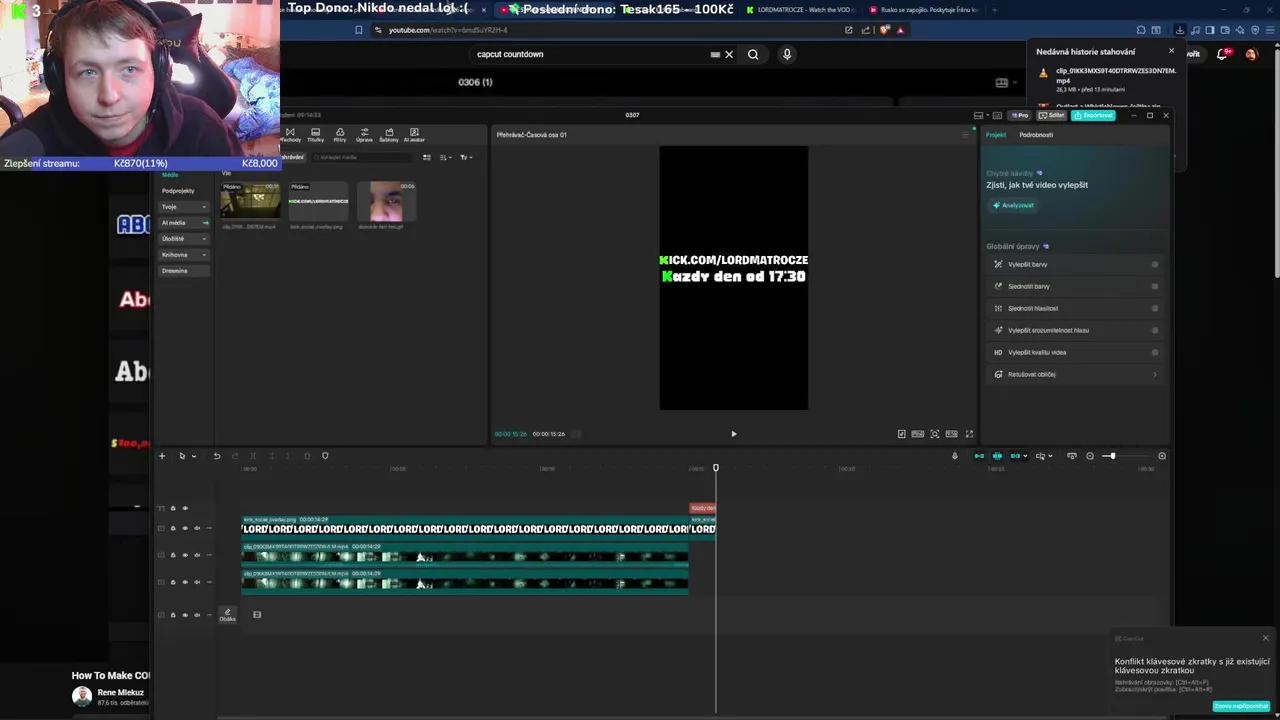Toggle Vylepšit barvy switch
Screen dimensions: 1280x720
(1155, 264)
